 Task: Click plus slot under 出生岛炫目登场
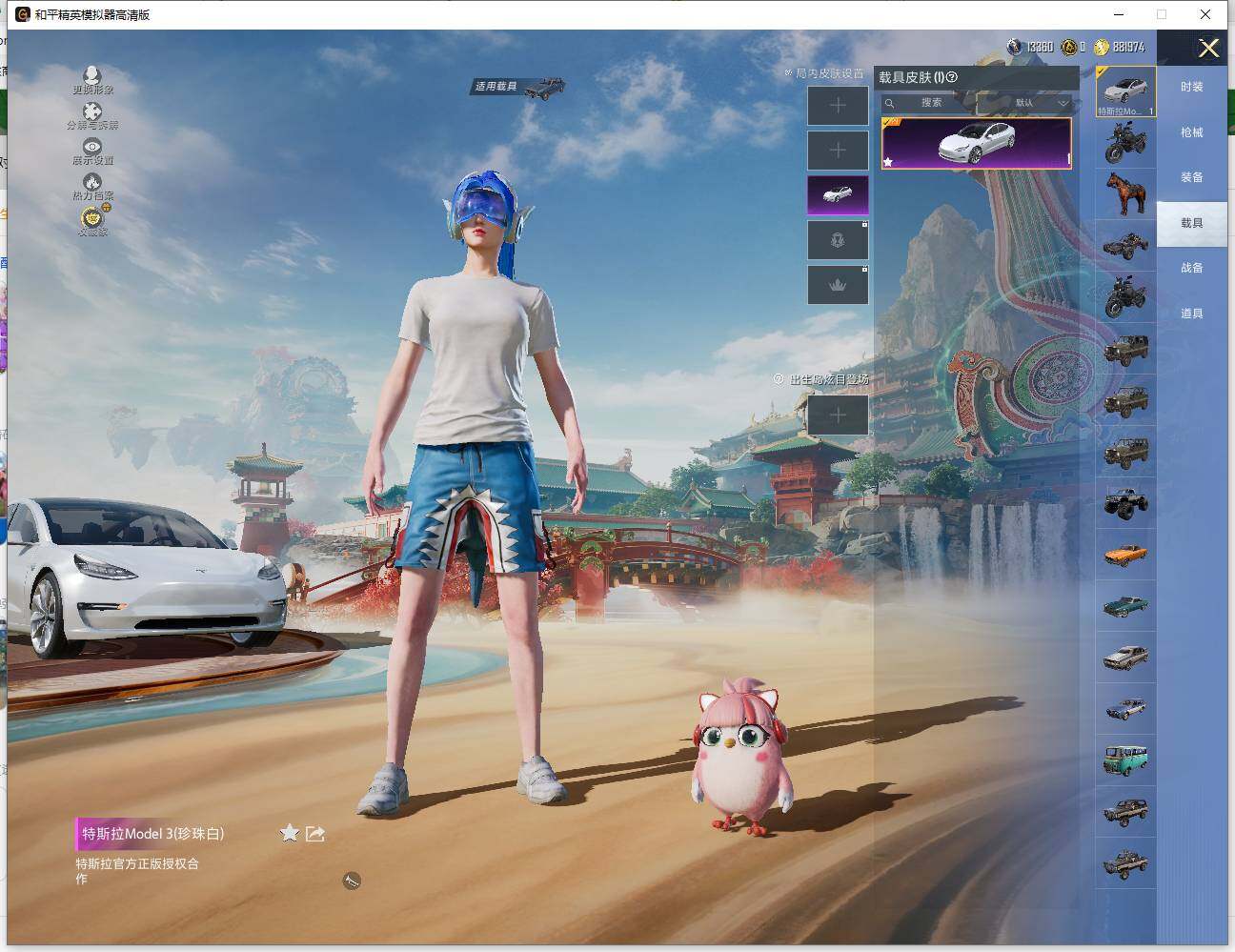(838, 415)
